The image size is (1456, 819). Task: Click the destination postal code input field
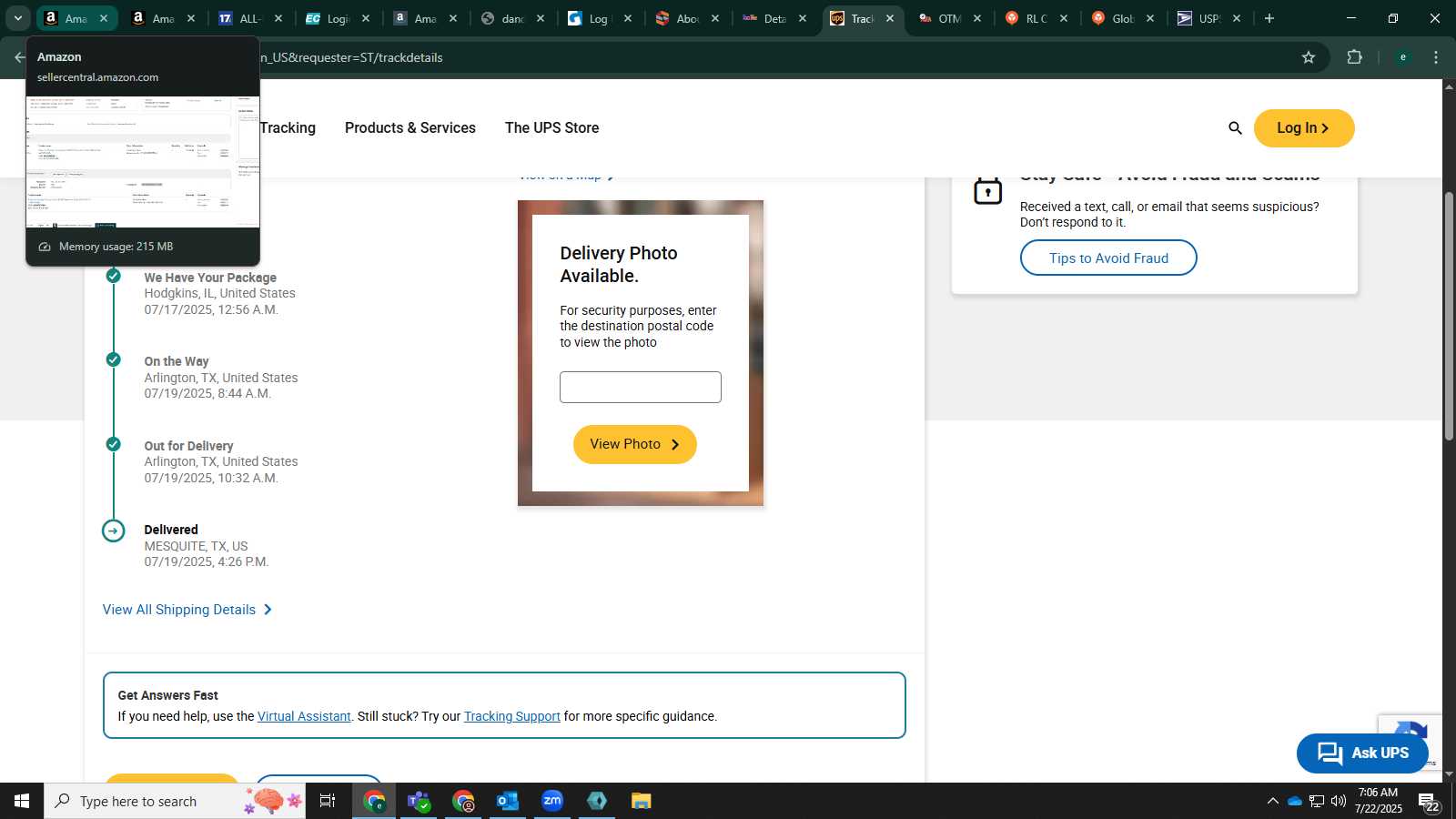coord(641,387)
